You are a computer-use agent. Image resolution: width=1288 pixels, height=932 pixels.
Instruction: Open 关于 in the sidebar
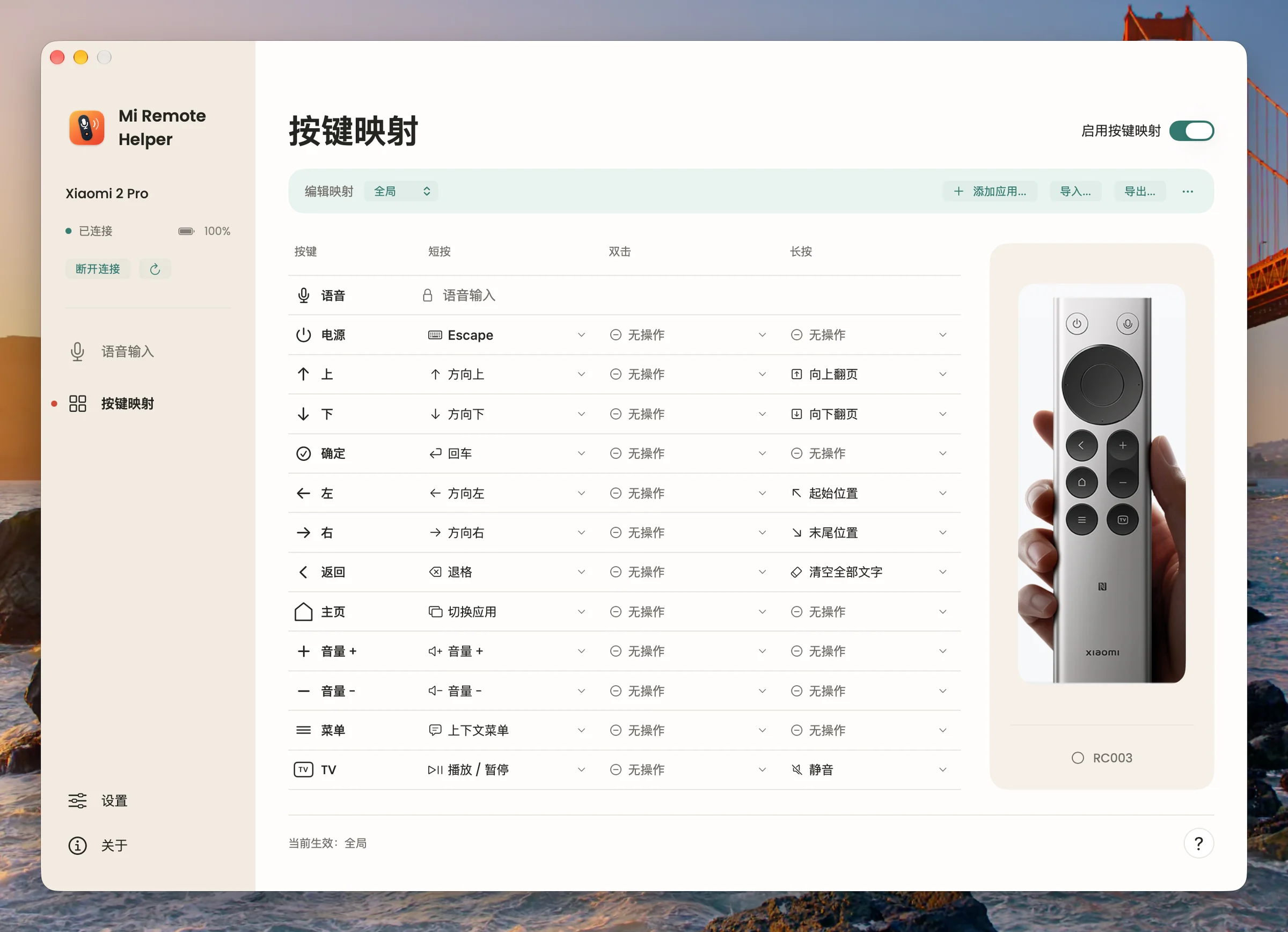point(114,846)
